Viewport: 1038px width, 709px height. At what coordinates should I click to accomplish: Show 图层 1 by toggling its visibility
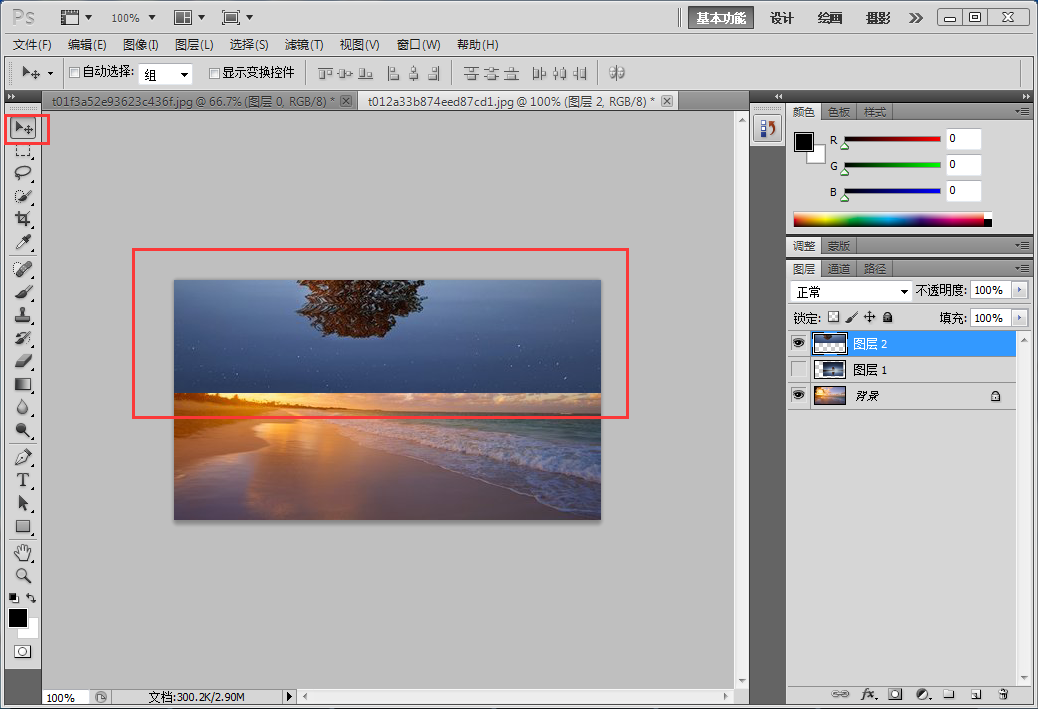[798, 370]
